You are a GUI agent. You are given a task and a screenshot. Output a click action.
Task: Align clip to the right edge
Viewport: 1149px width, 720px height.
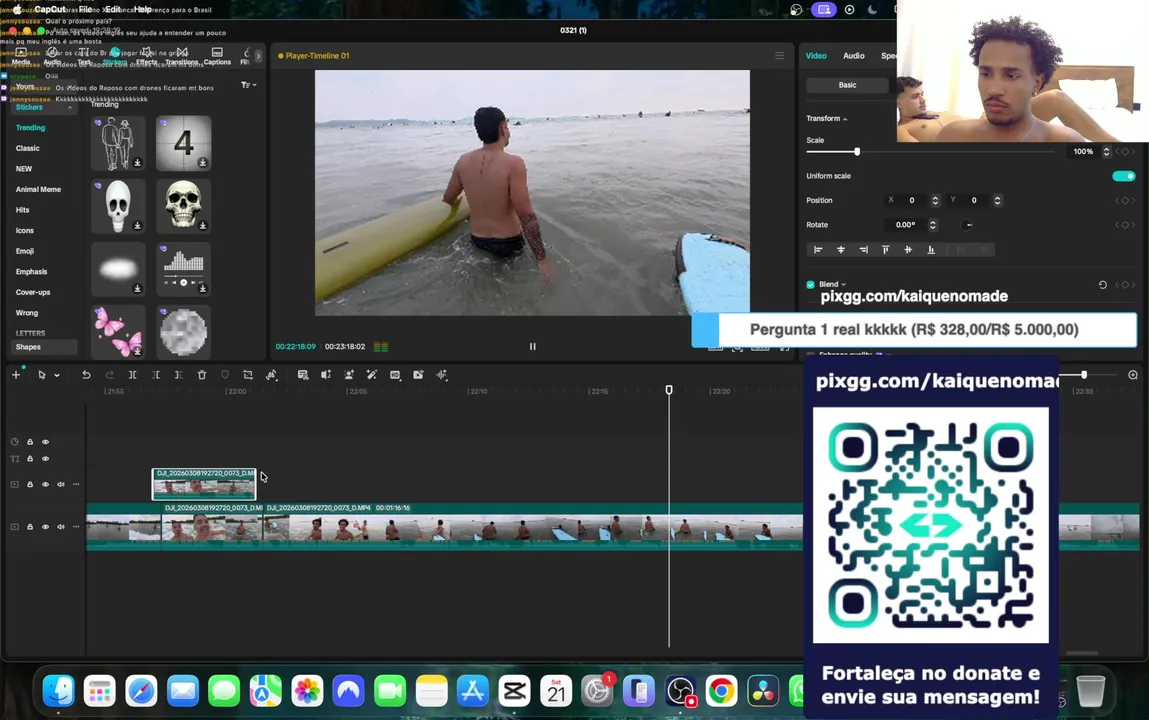tap(863, 250)
